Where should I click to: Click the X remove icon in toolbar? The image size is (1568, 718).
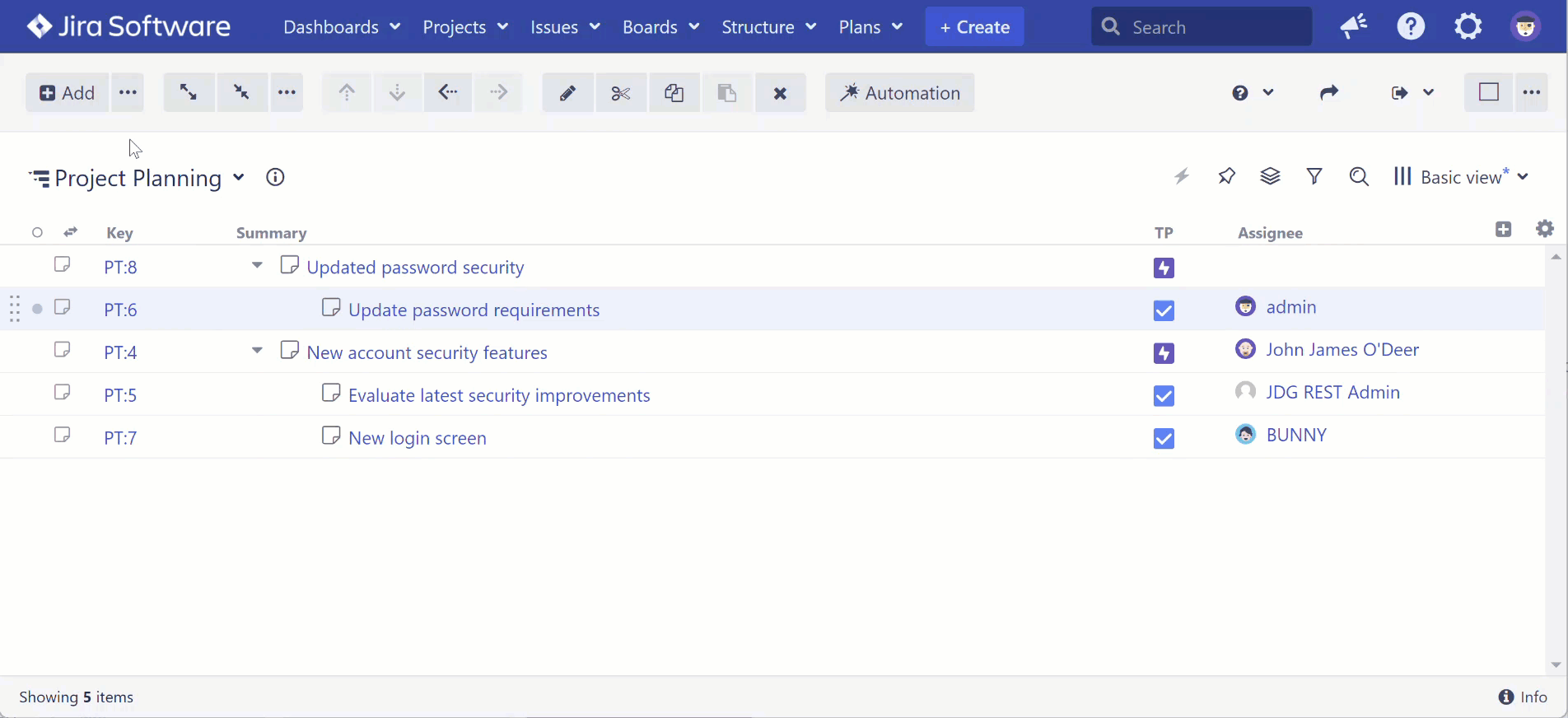[x=780, y=93]
